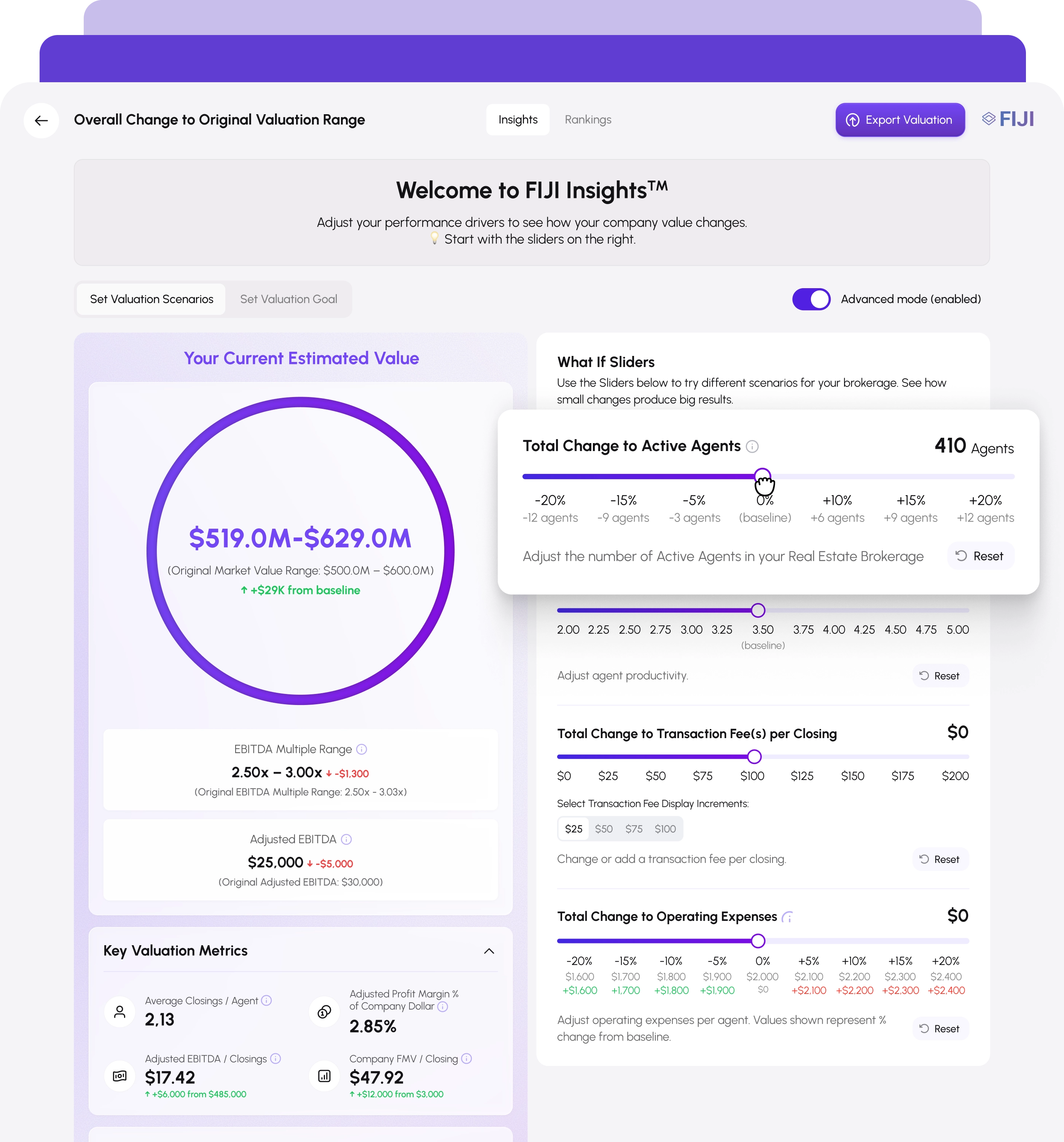Switch to the Insights tab
This screenshot has height=1142, width=1064.
(518, 120)
